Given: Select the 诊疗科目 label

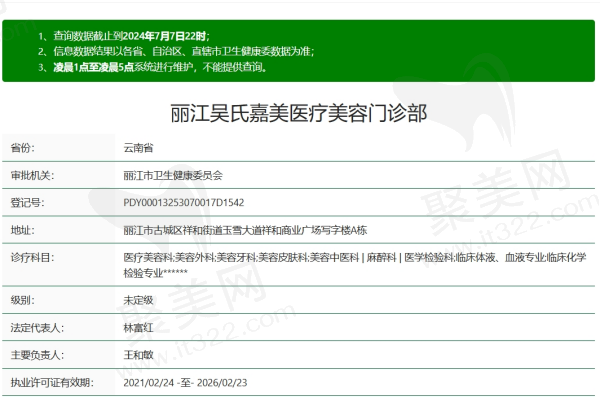Looking at the screenshot, I should coord(33,258).
